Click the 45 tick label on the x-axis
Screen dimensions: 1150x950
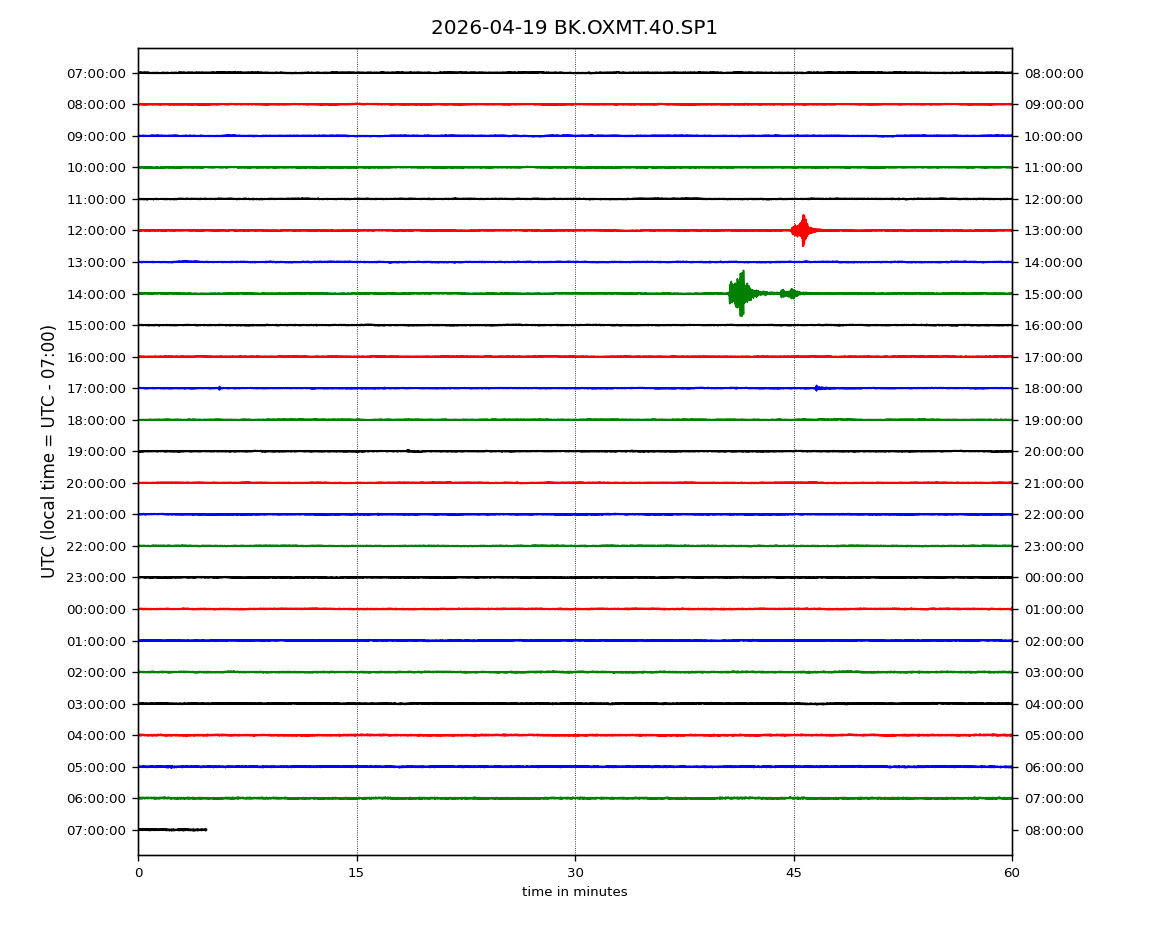(x=794, y=873)
